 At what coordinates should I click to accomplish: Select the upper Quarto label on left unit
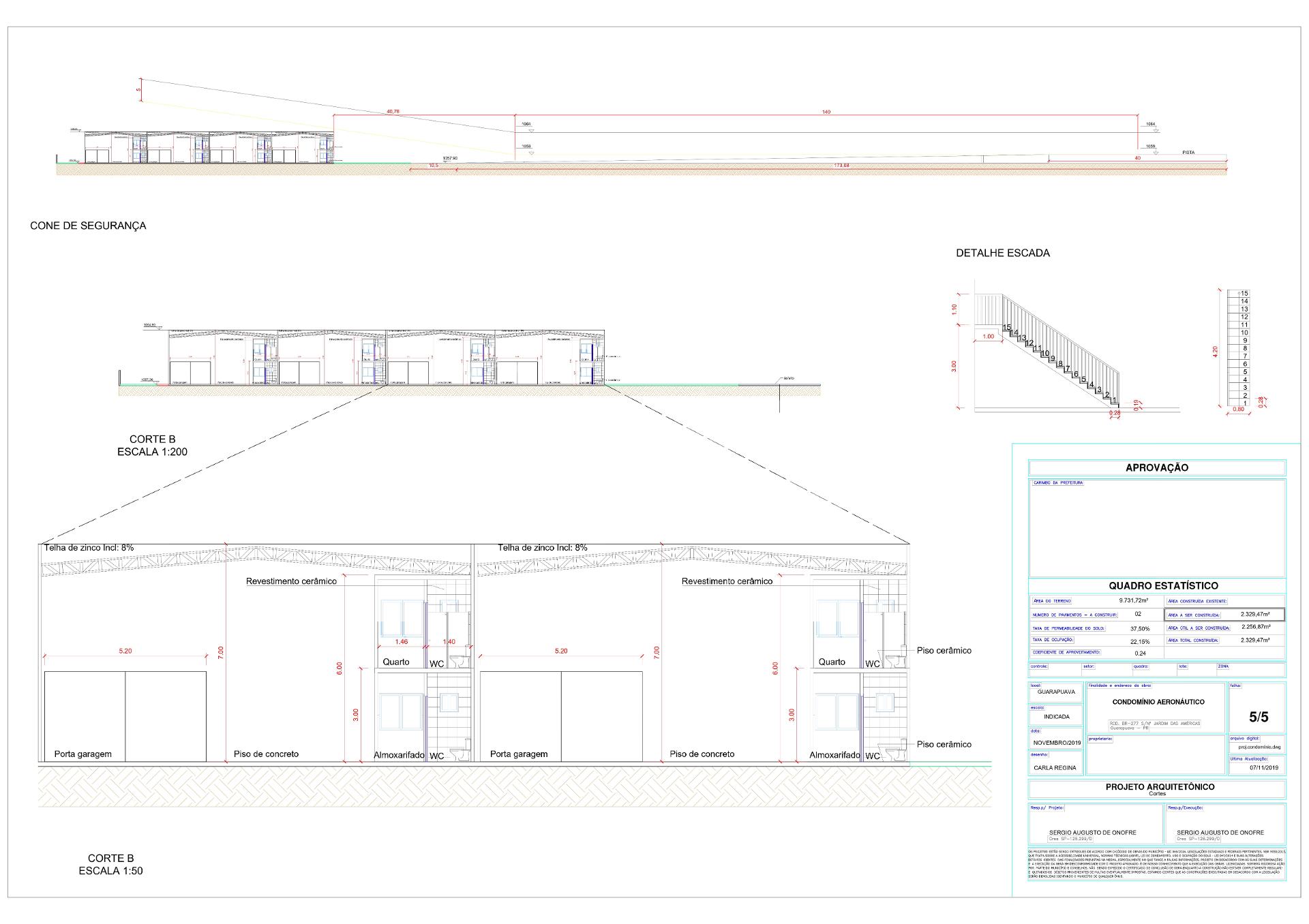pyautogui.click(x=396, y=662)
